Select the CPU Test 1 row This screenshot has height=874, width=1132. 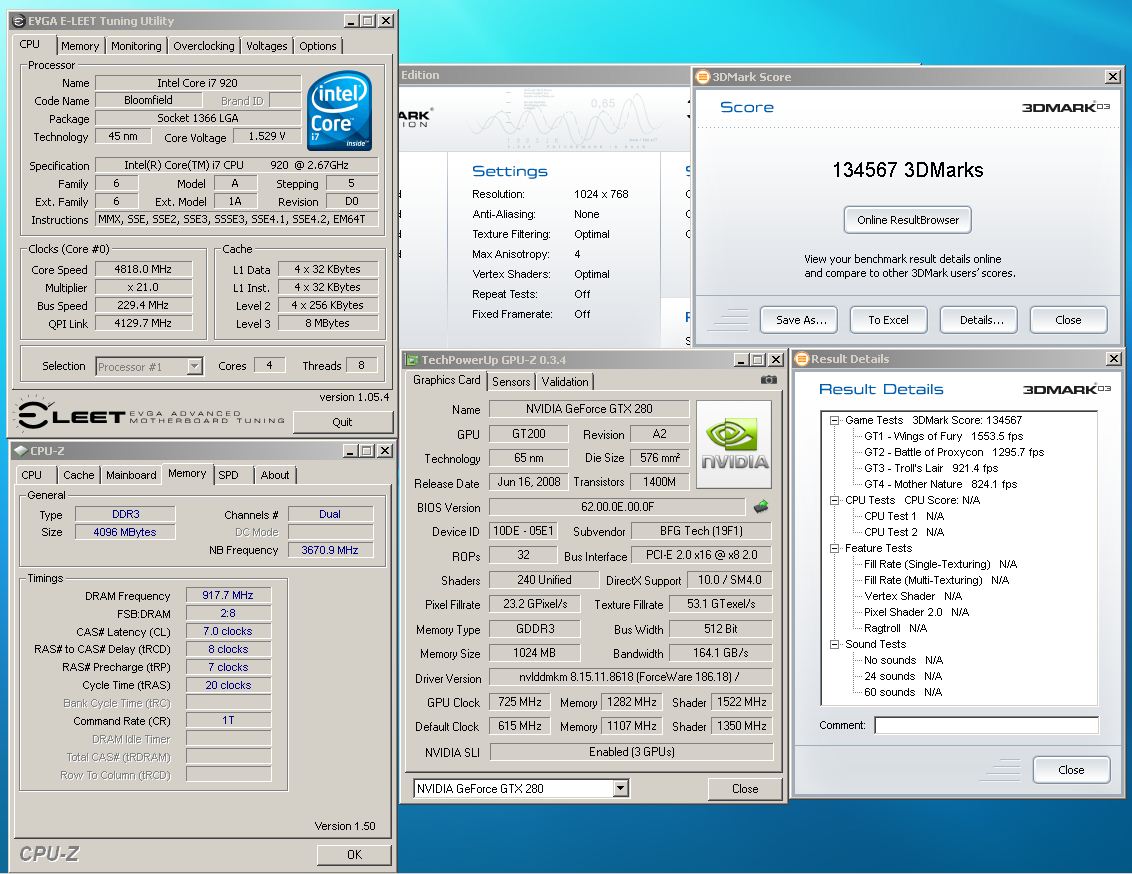904,516
